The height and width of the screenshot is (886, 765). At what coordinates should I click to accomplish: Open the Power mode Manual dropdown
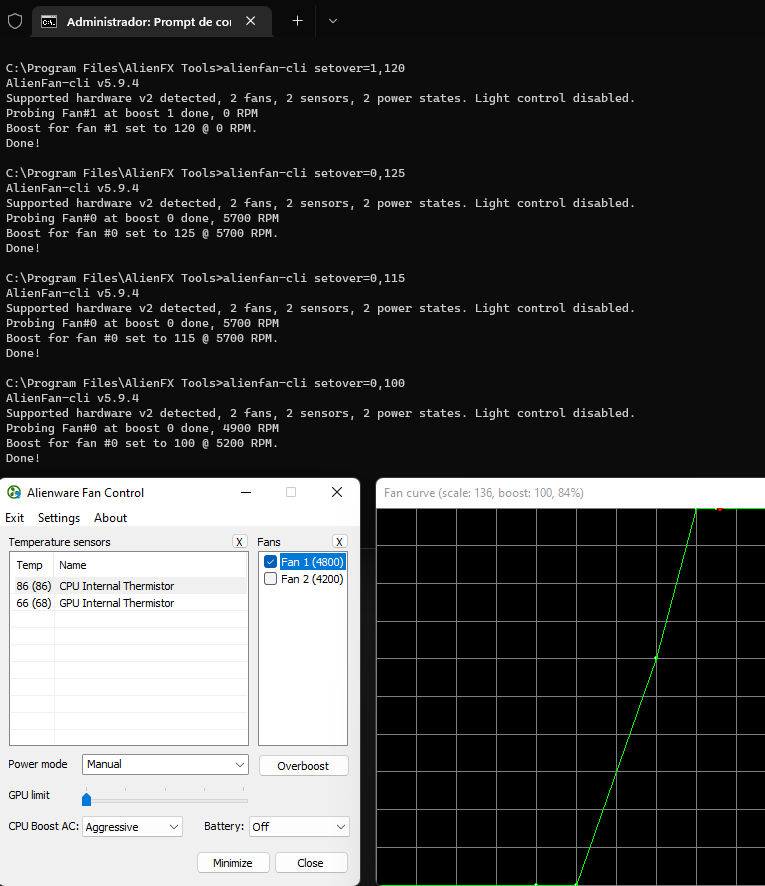[165, 765]
